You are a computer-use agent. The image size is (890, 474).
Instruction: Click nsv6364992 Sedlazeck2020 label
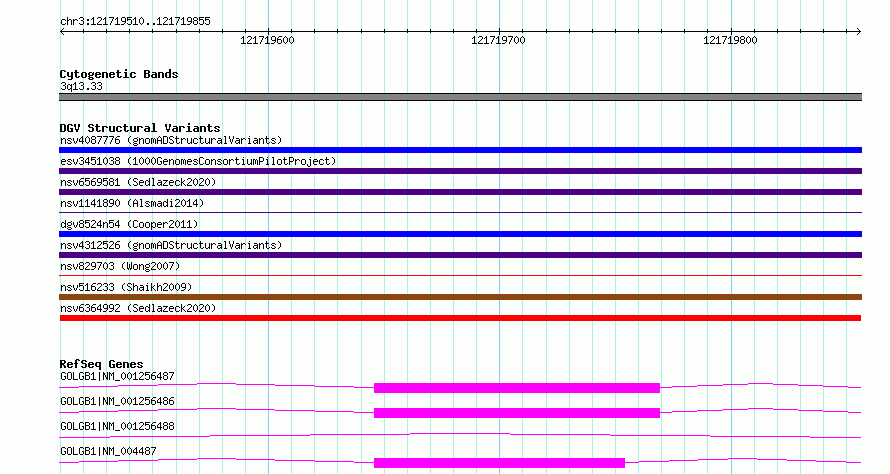[138, 308]
